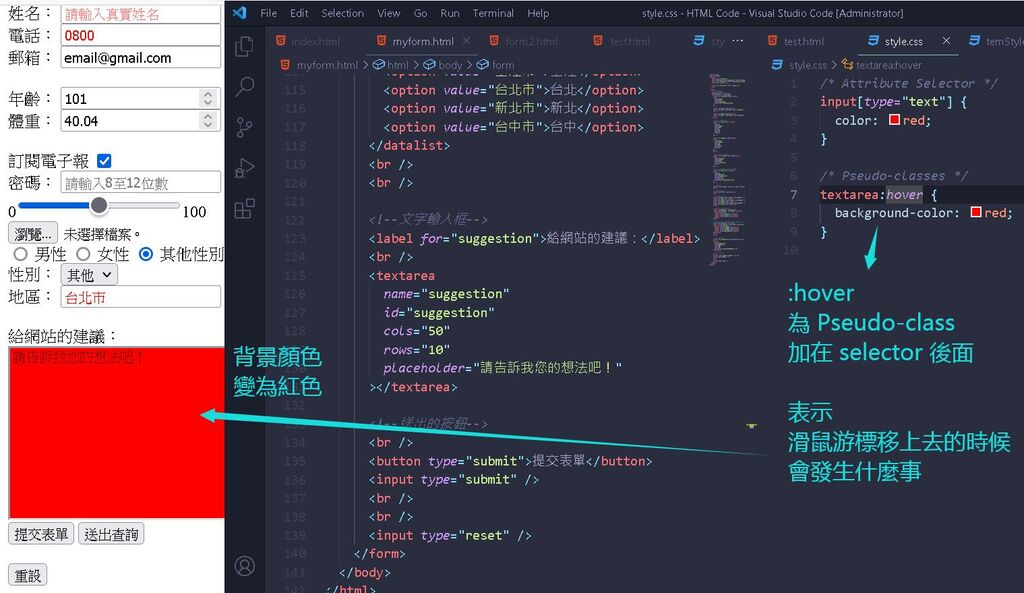Click the VS Code logo icon
This screenshot has height=593, width=1024.
tap(240, 12)
